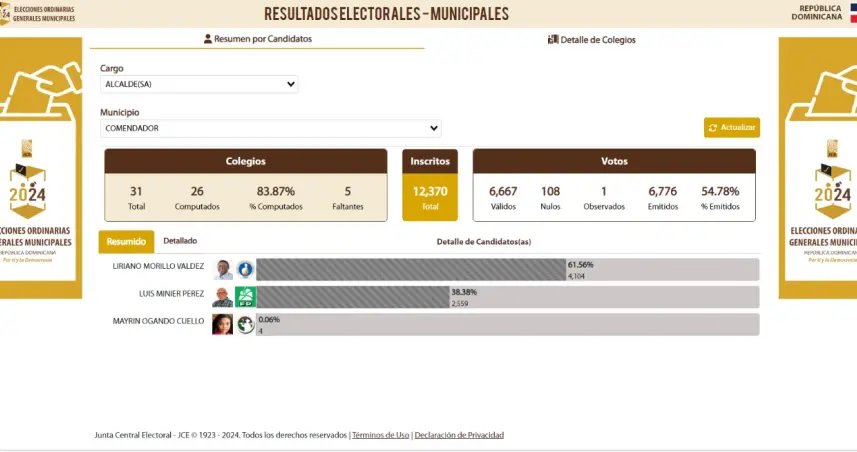This screenshot has height=452, width=857.
Task: Open the Términos de Uso link
Action: click(x=381, y=435)
